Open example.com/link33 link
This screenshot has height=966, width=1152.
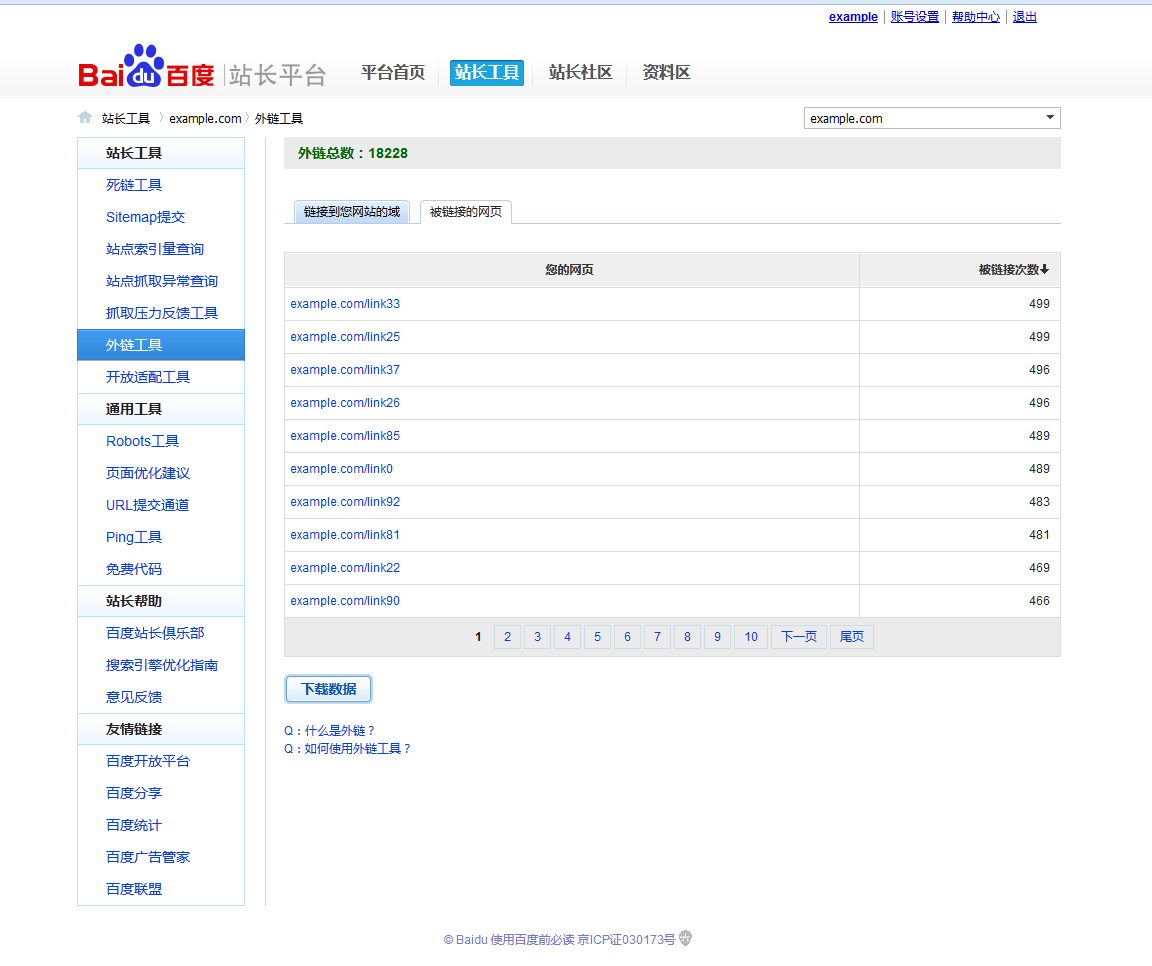[x=345, y=304]
